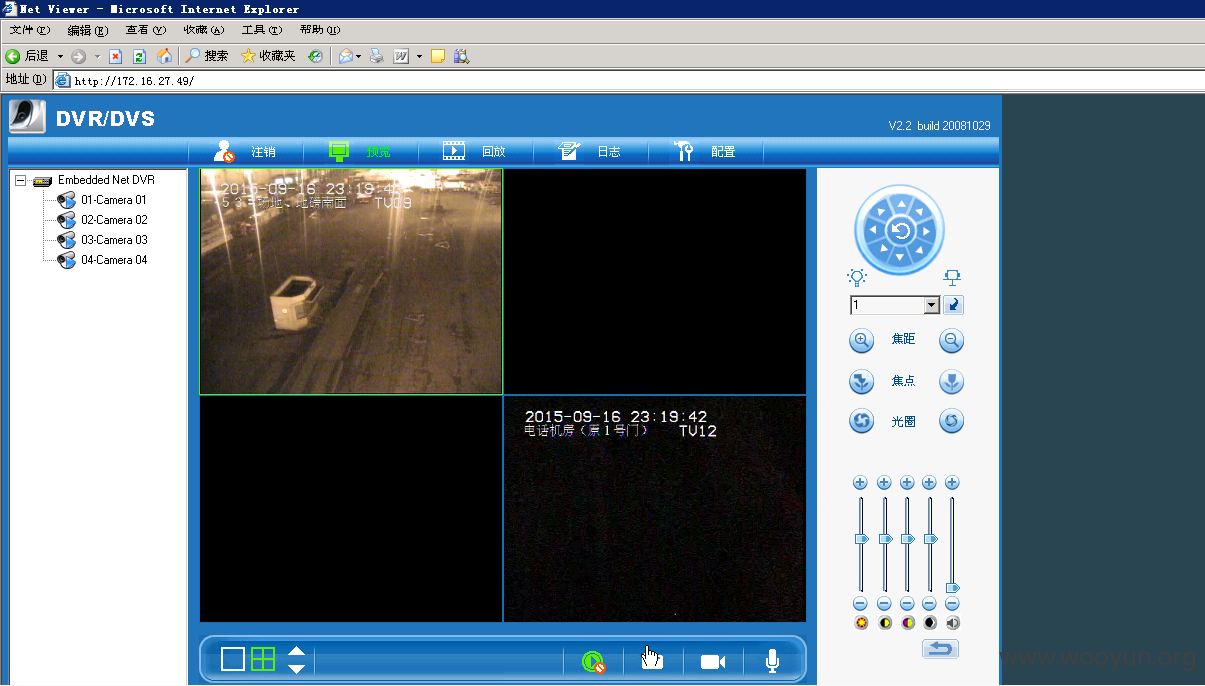1205x686 pixels.
Task: Click the IE refresh button
Action: (x=139, y=56)
